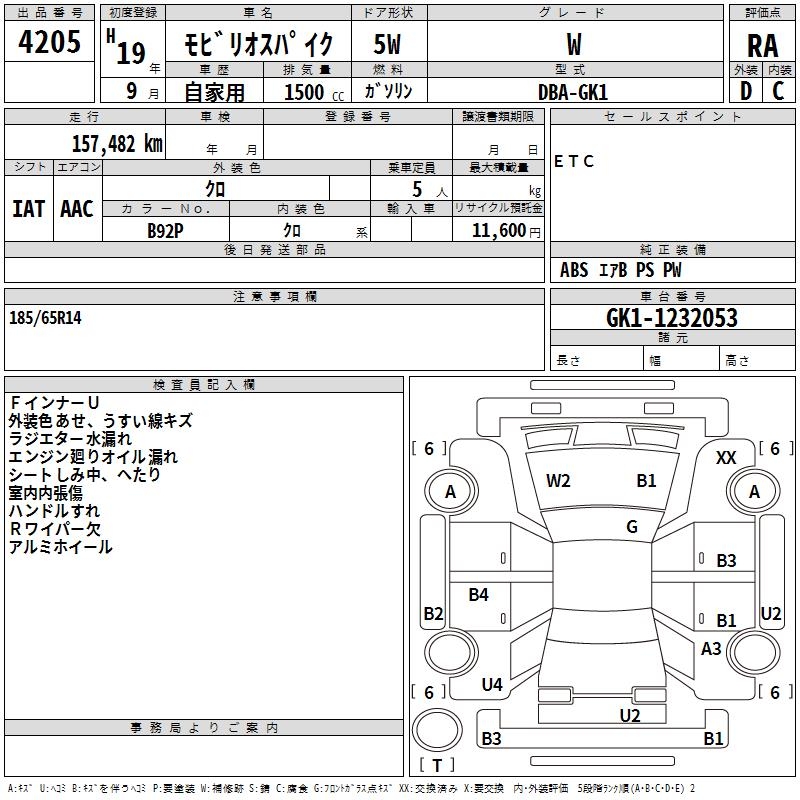Click the note Fインナー U
Image resolution: width=800 pixels, height=800 pixels.
[x=54, y=403]
